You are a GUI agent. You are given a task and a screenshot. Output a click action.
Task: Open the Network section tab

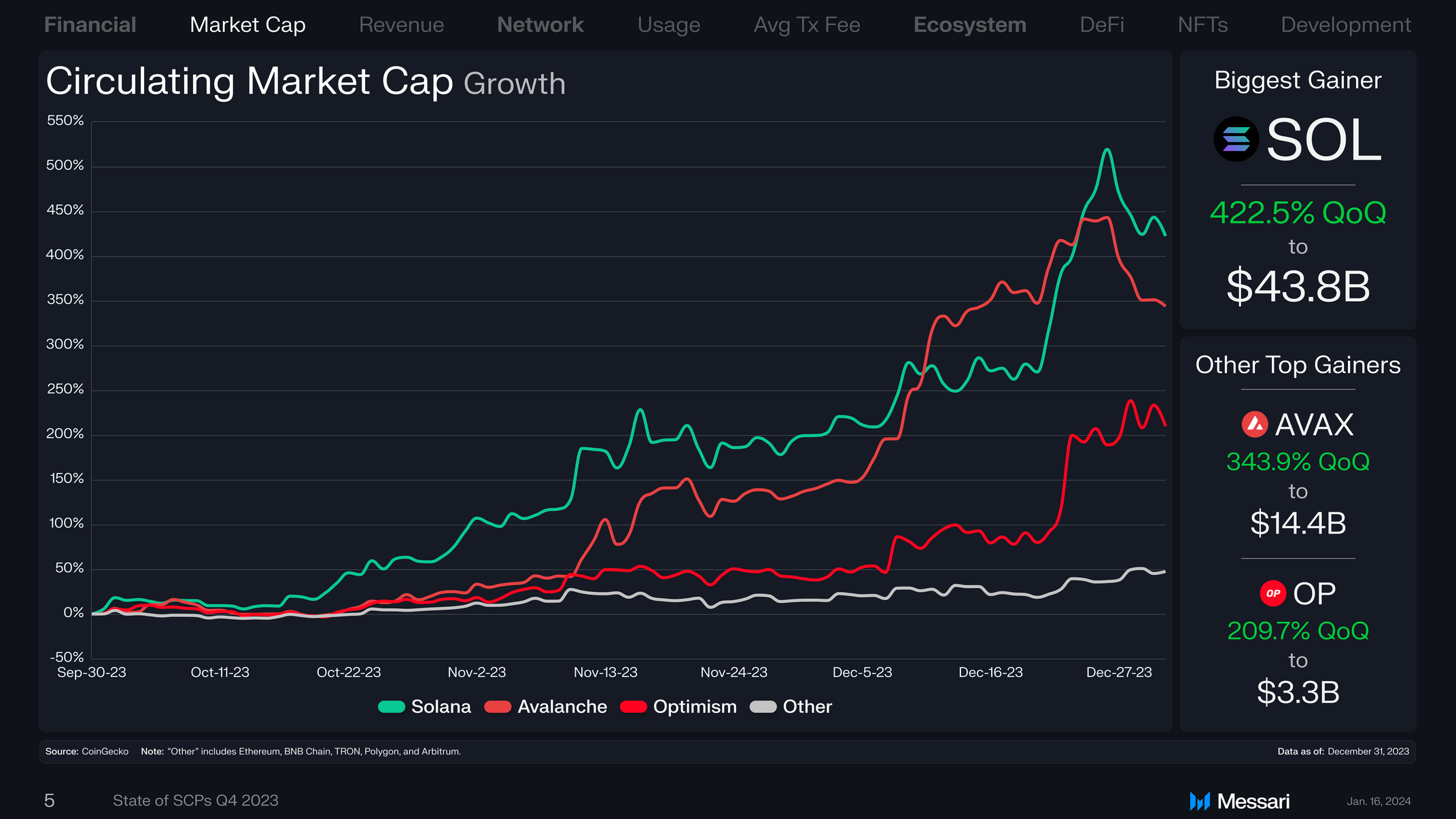[540, 25]
